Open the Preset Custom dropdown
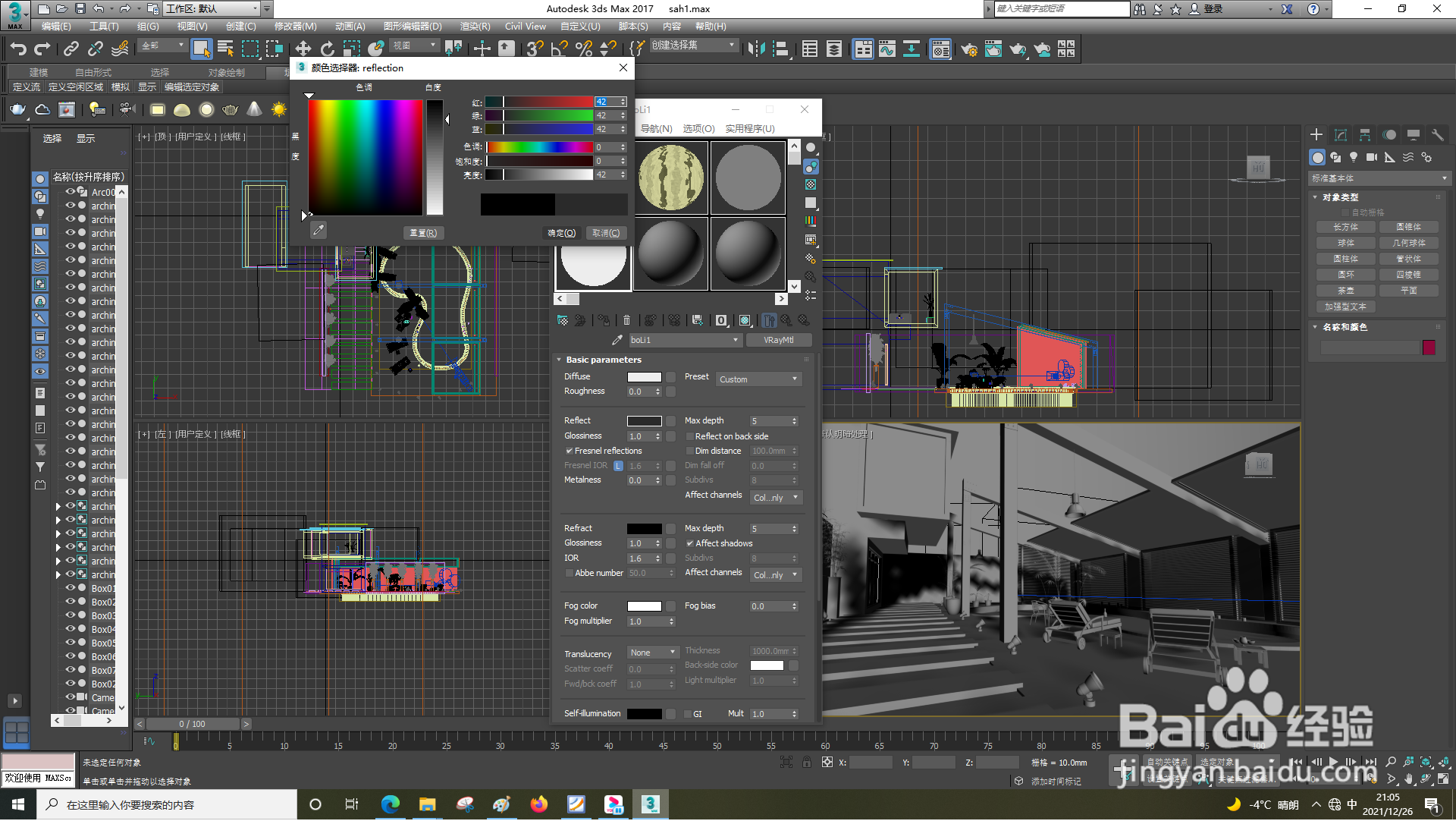The height and width of the screenshot is (821, 1456). tap(758, 379)
